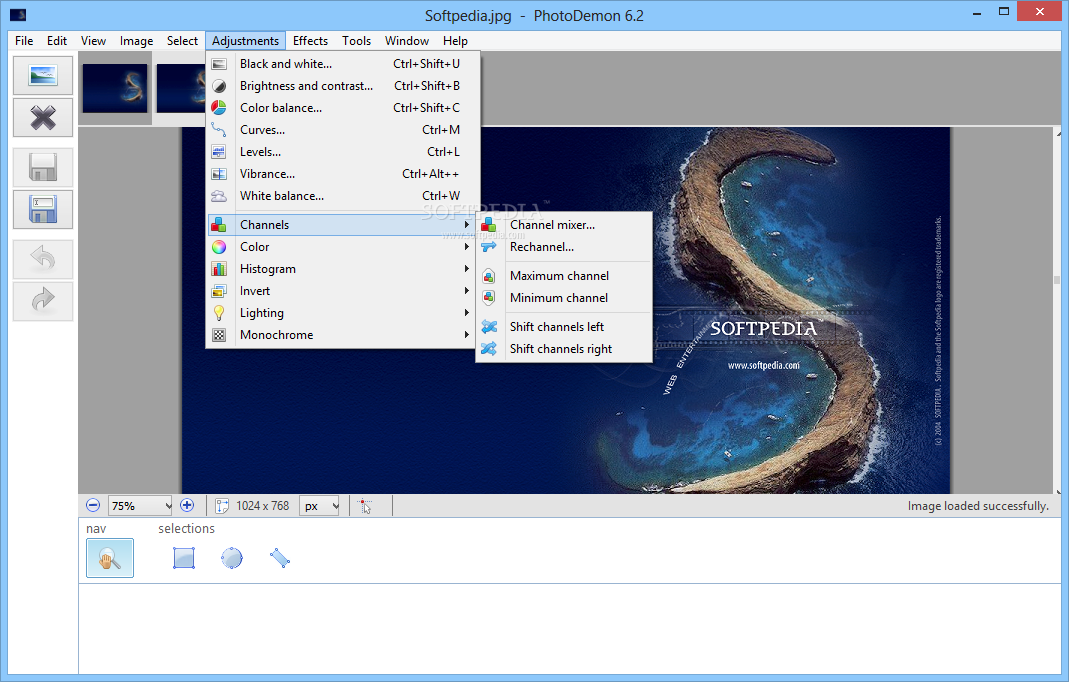Select Levels... menu entry
This screenshot has height=682, width=1069.
(343, 152)
